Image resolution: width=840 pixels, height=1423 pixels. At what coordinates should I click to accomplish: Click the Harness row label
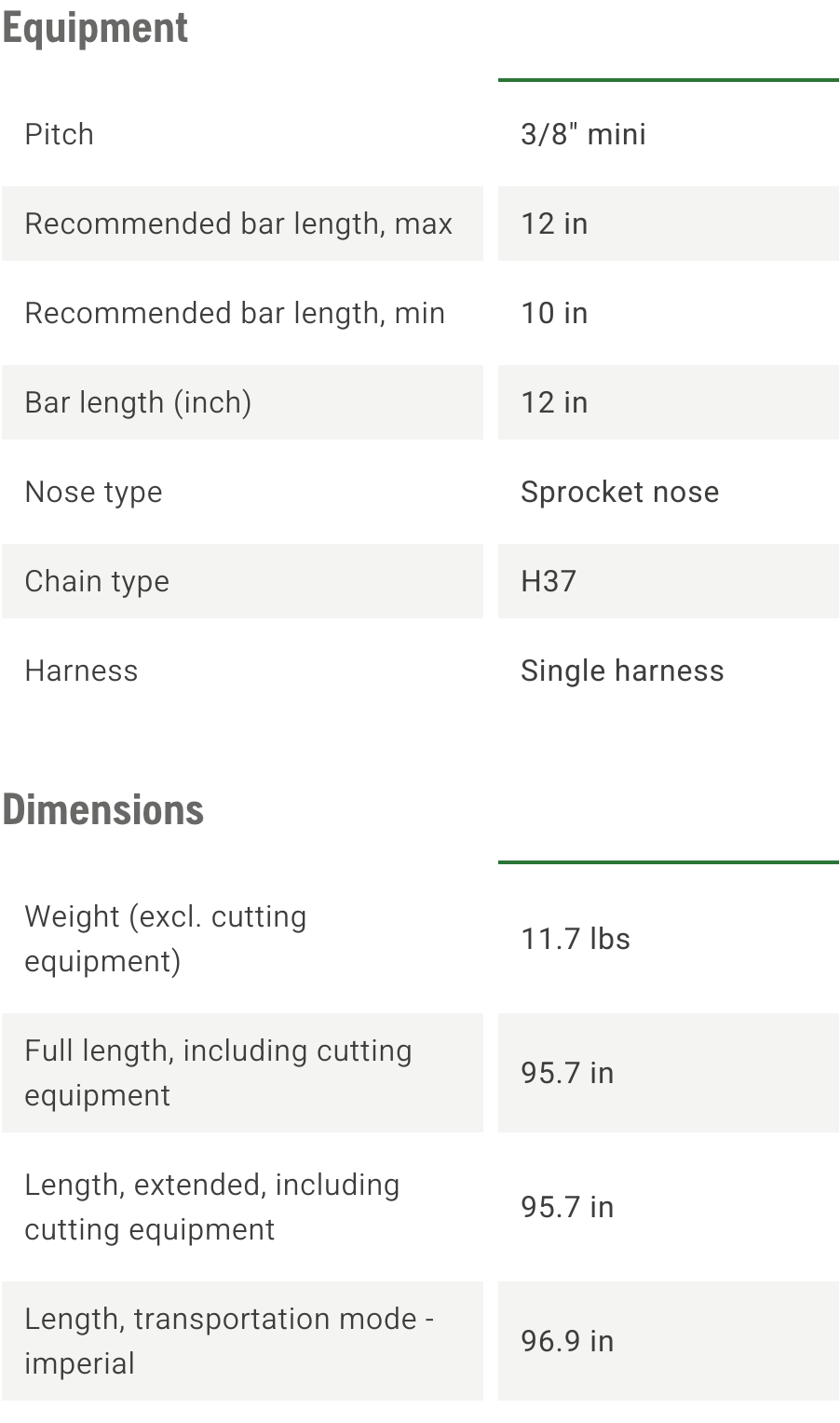82,671
